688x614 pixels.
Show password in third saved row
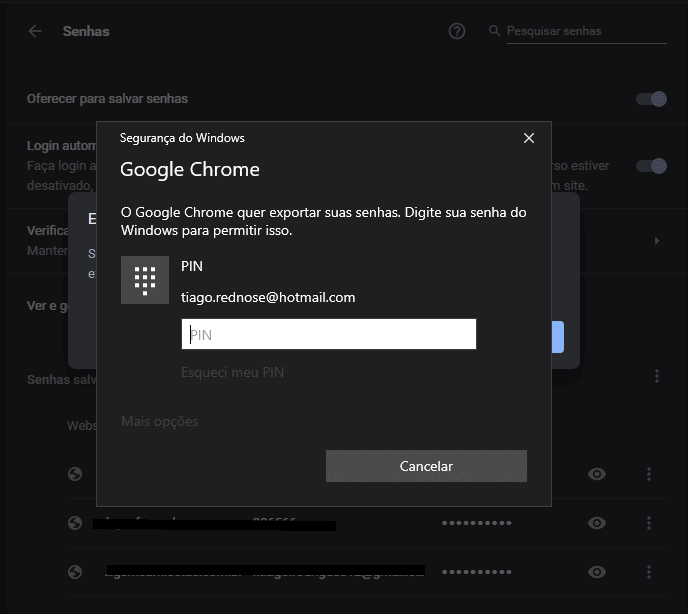(597, 572)
